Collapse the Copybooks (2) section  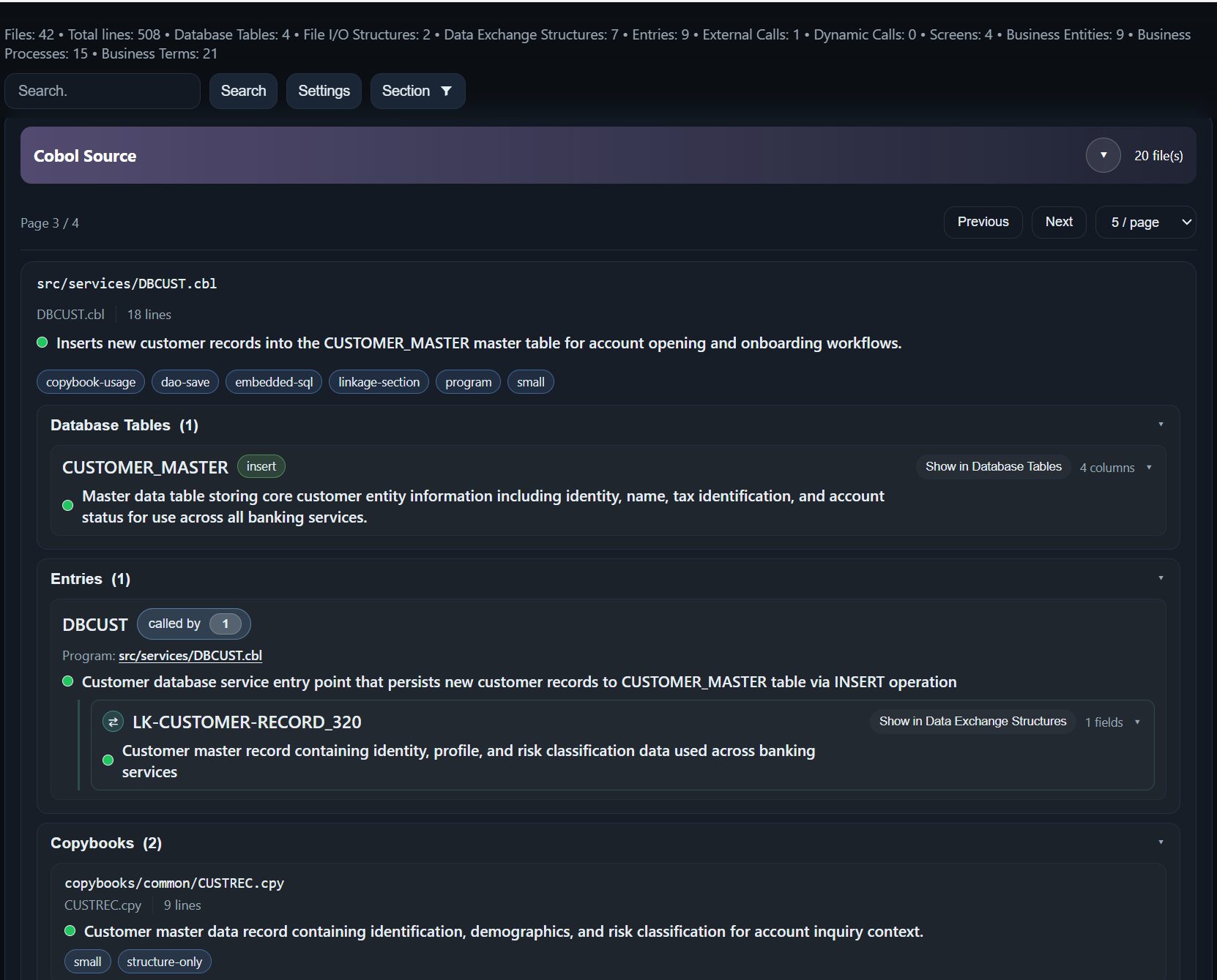click(x=1161, y=842)
